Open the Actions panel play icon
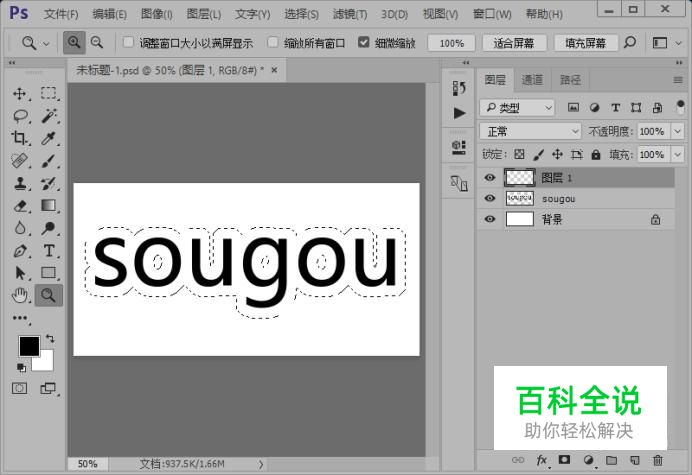The image size is (692, 475). coord(459,113)
